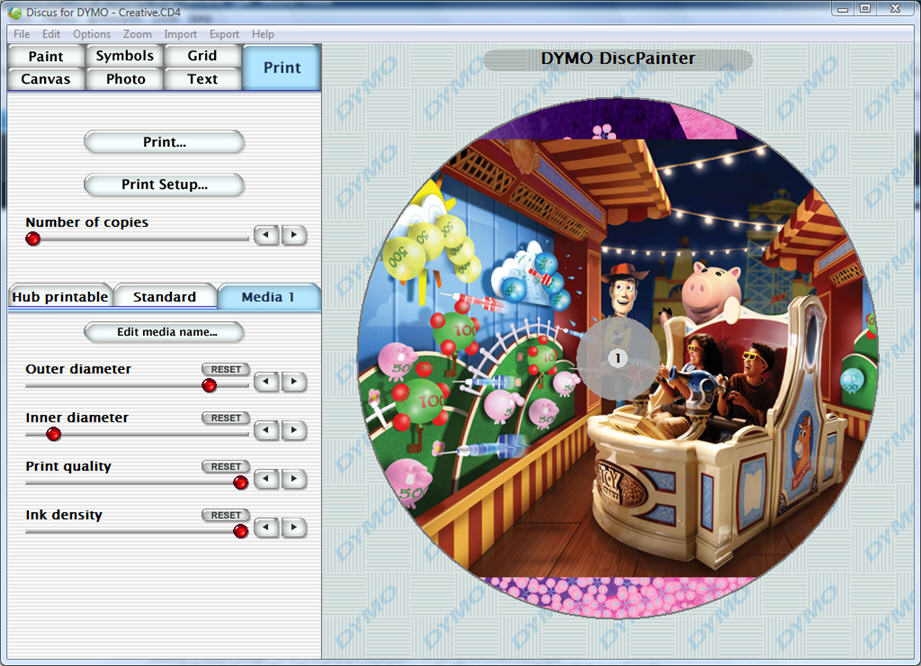921x666 pixels.
Task: Reset the Ink density setting
Action: pyautogui.click(x=226, y=516)
